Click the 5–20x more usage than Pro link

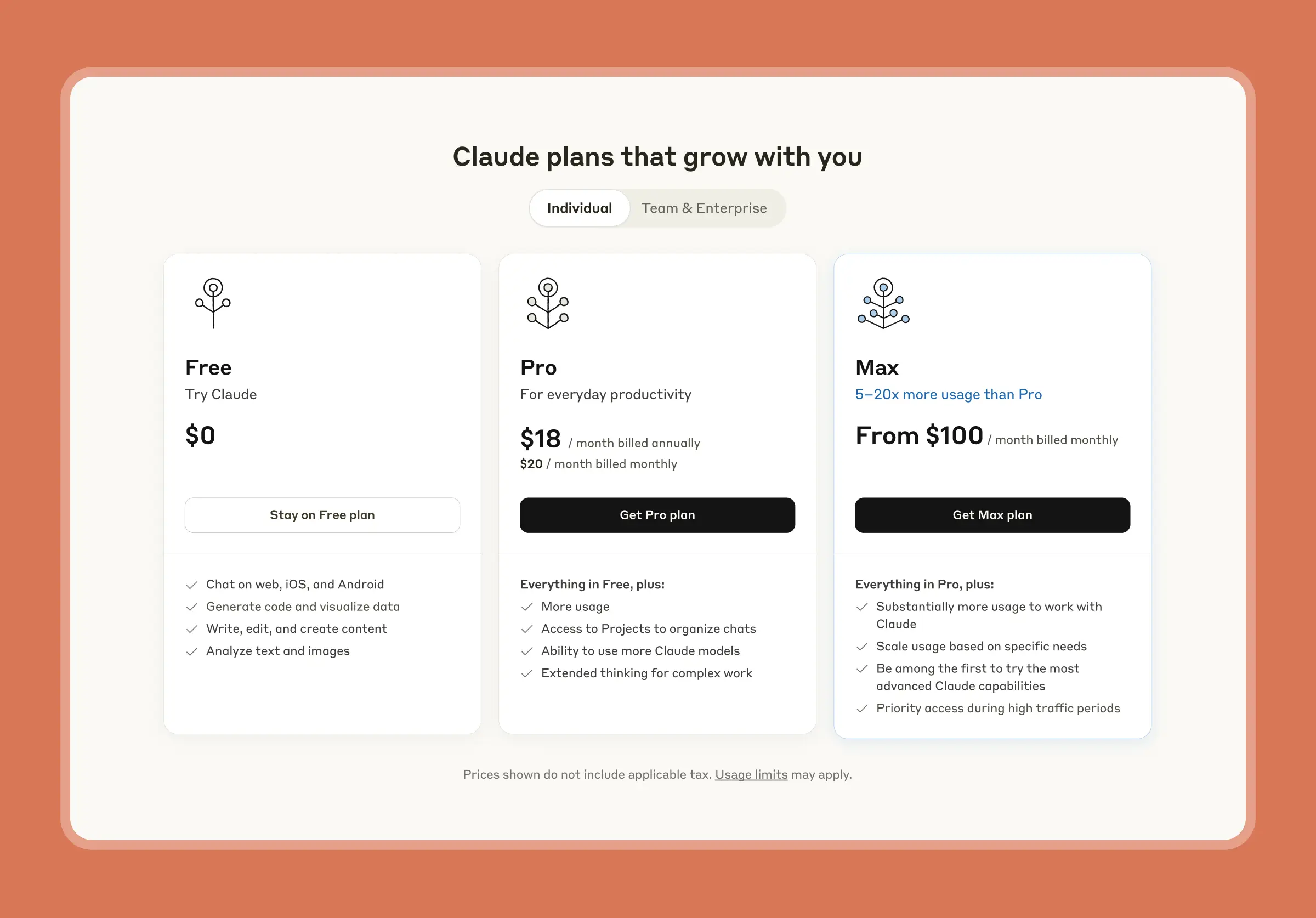[949, 394]
